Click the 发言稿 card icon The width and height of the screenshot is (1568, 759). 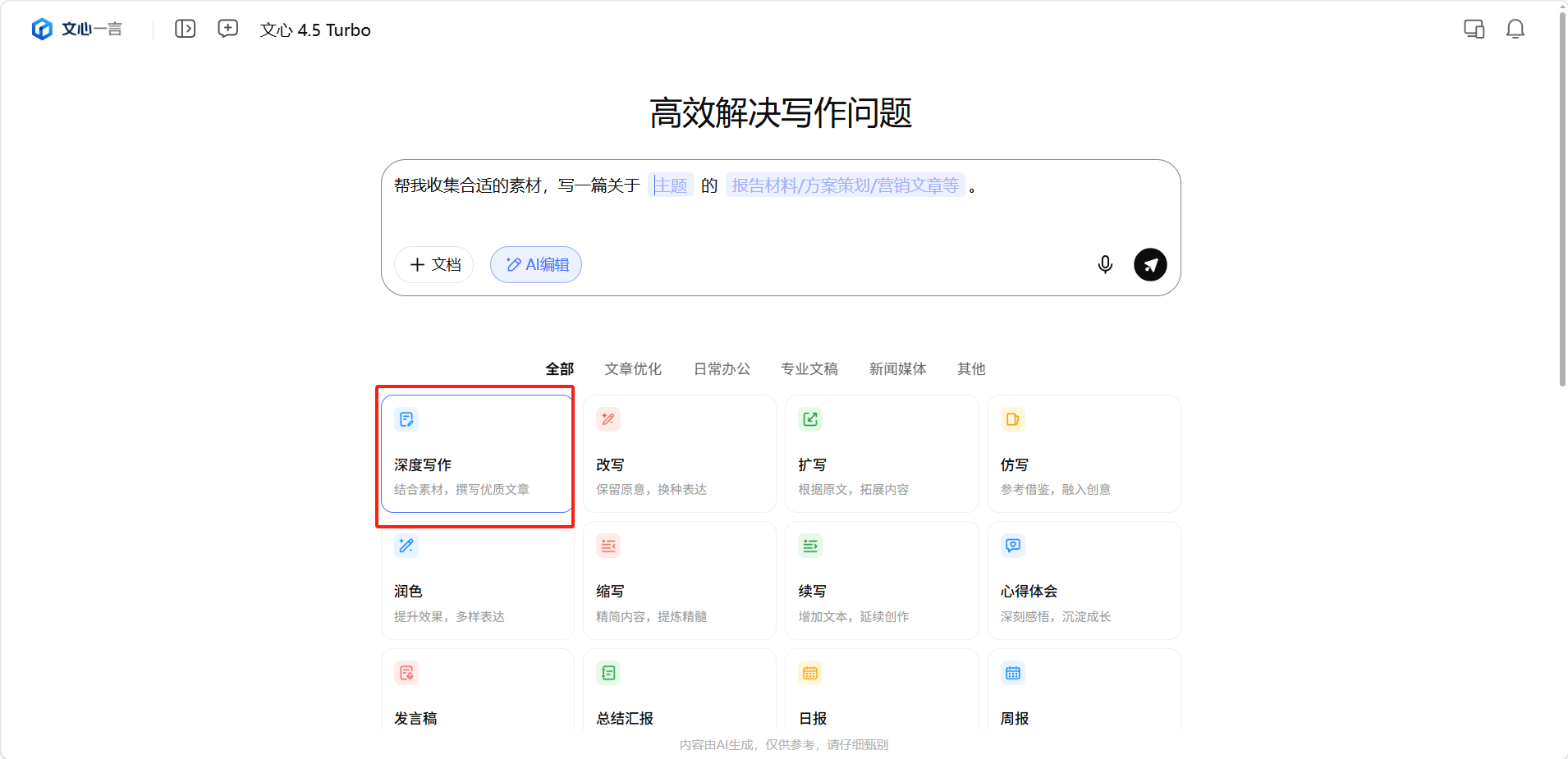[406, 673]
